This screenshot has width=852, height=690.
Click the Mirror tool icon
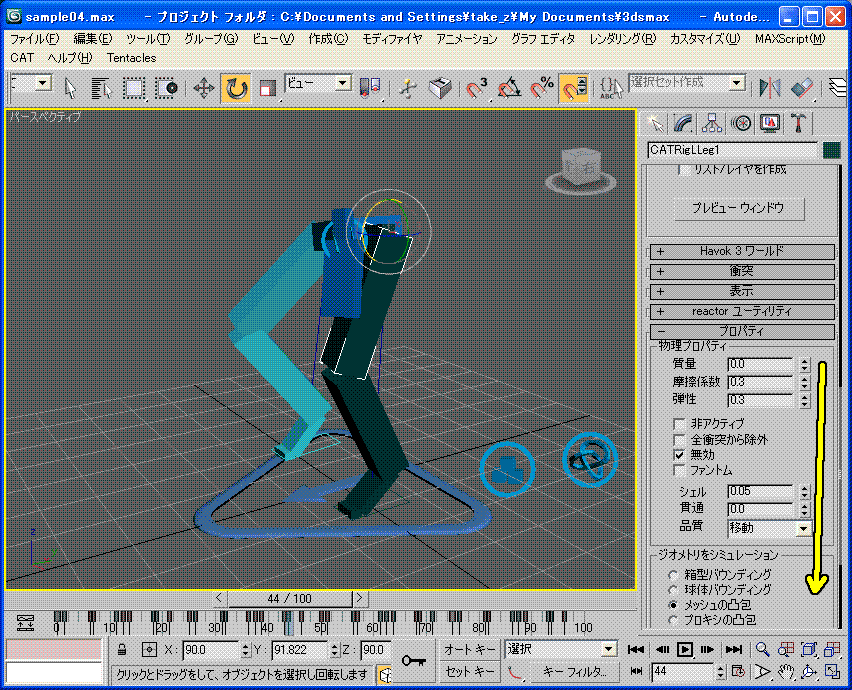pyautogui.click(x=770, y=88)
